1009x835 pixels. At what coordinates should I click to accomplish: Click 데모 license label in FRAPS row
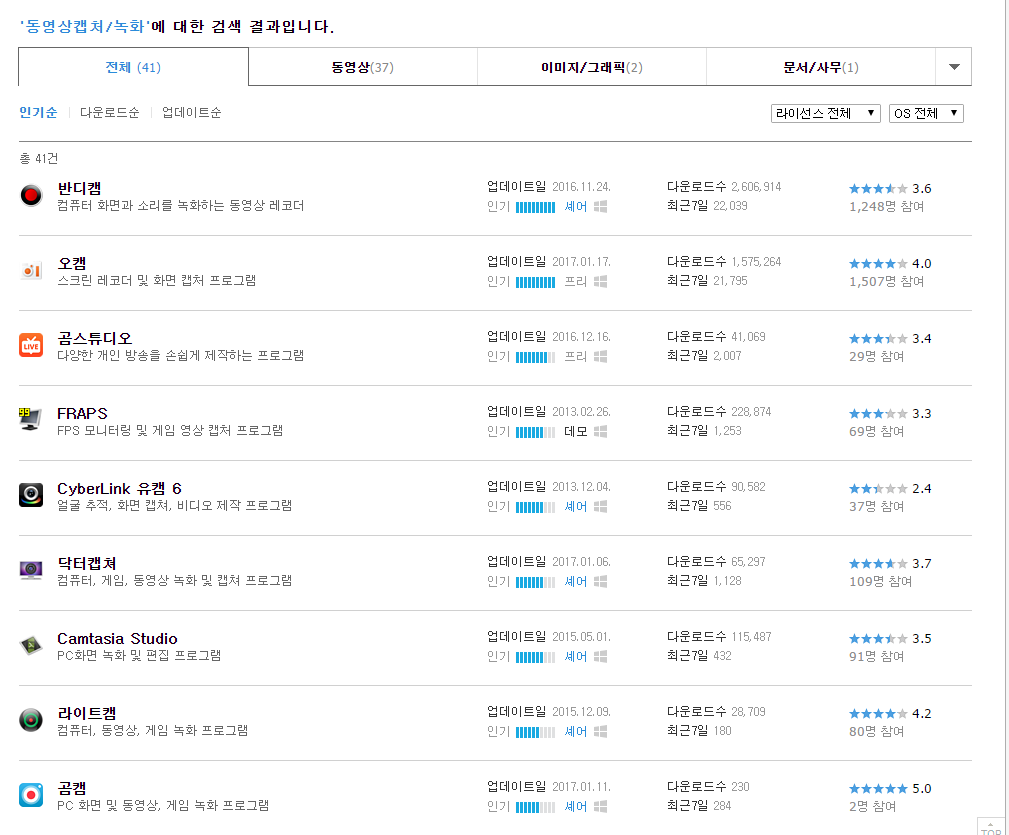pos(575,432)
